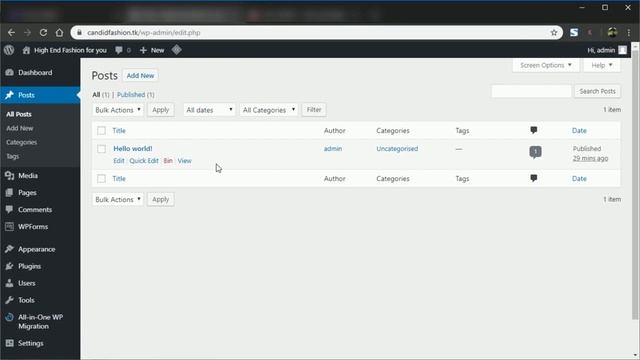Screen dimensions: 640x360
Task: Open the Chrome profile avatar
Action: [612, 33]
